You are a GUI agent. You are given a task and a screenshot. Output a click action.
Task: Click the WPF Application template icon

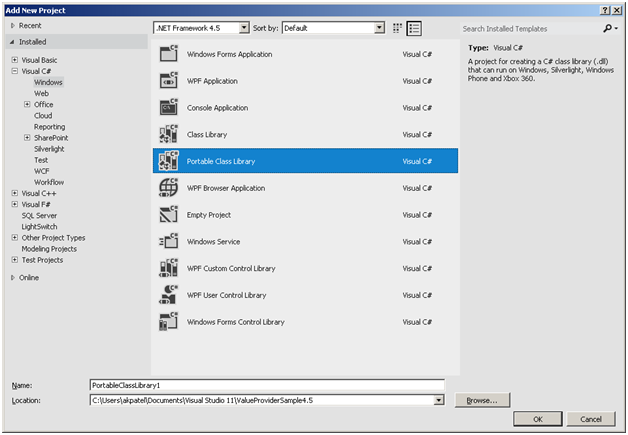(169, 81)
